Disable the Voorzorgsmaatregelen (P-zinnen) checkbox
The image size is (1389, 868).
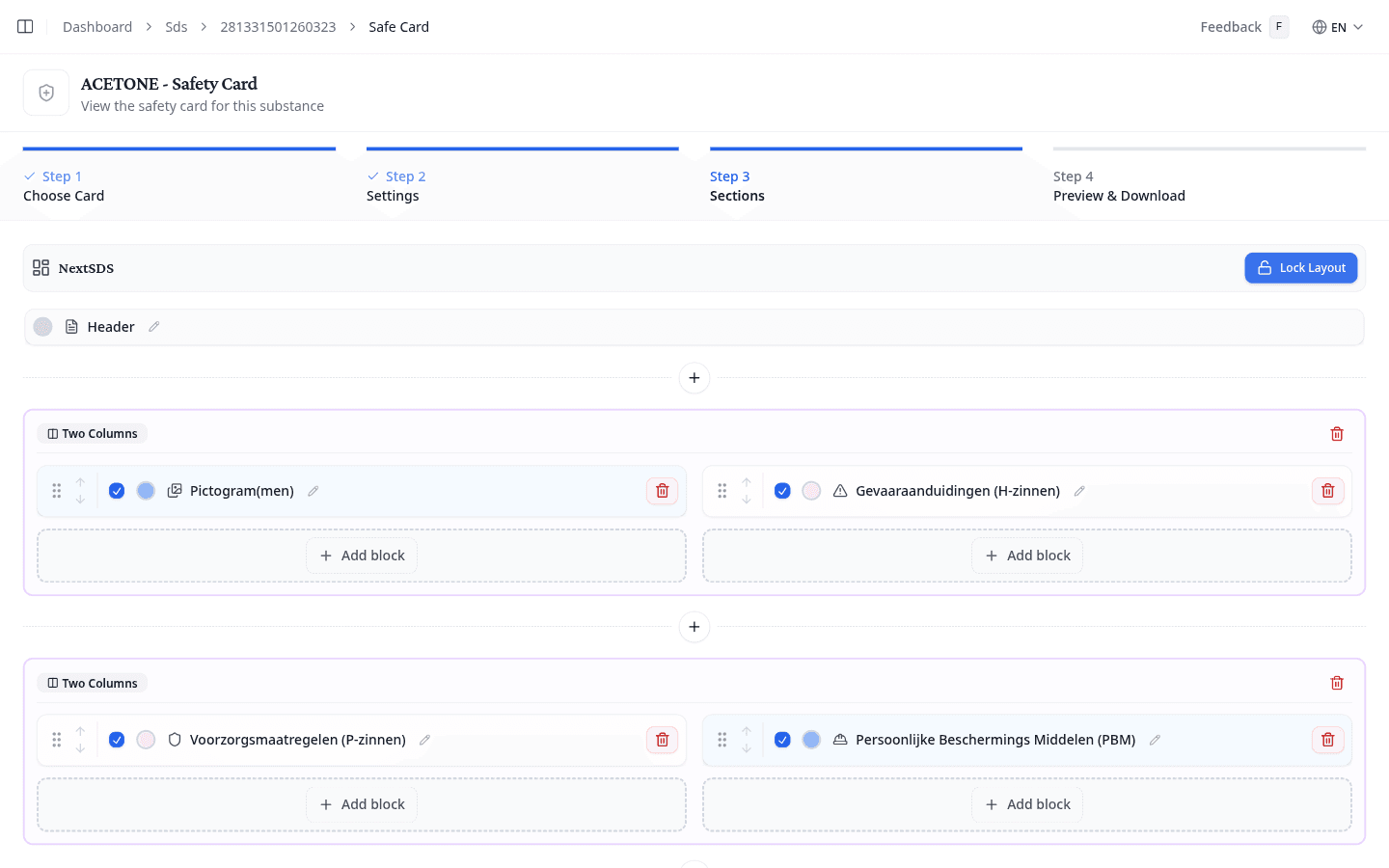pos(117,740)
